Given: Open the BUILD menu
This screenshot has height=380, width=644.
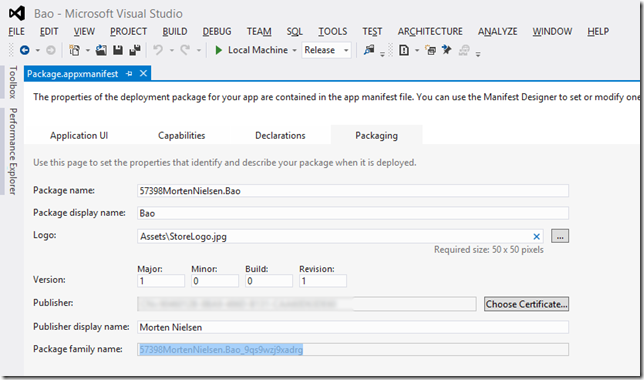Looking at the screenshot, I should tap(175, 32).
